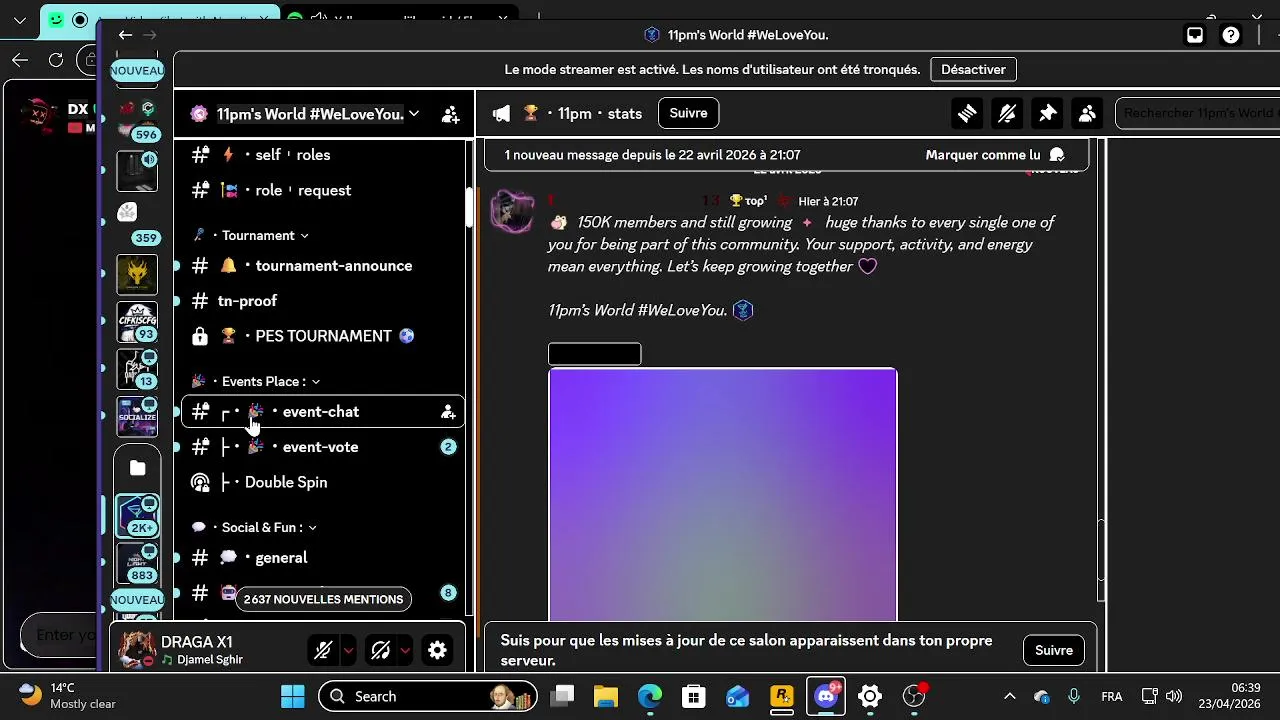Toggle microphone mute in user panel

[323, 650]
